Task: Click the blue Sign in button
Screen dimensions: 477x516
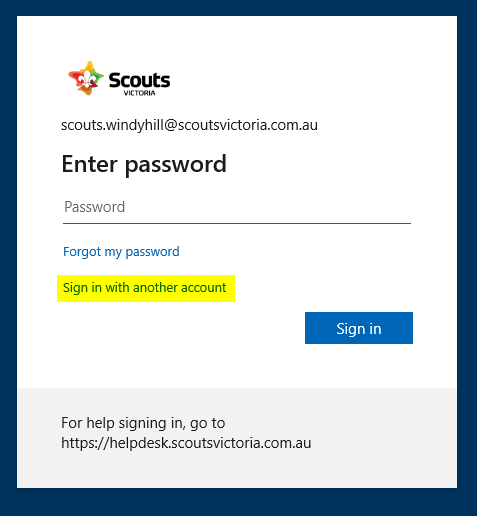Action: coord(359,328)
